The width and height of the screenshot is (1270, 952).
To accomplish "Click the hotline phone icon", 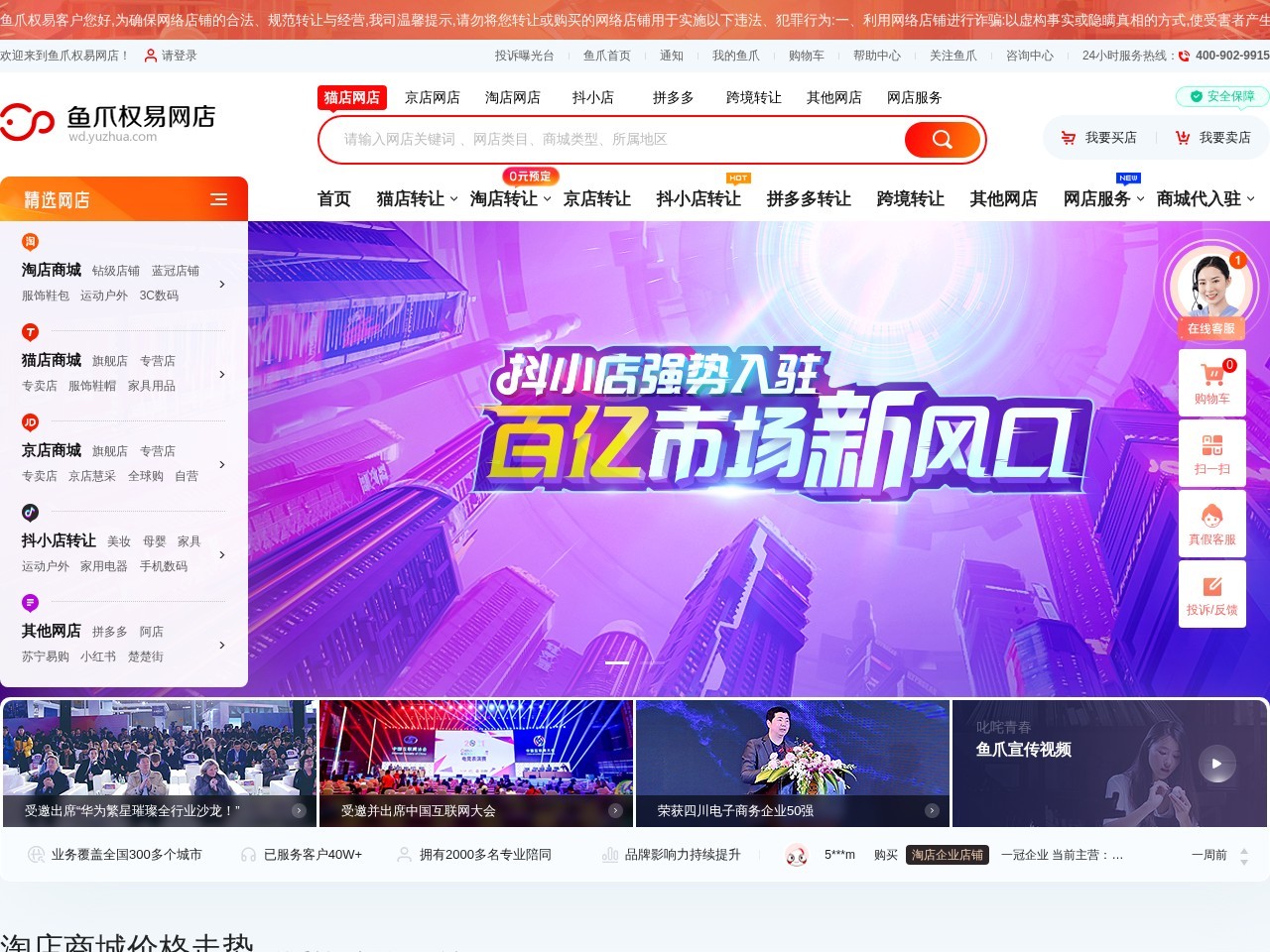I will pyautogui.click(x=1185, y=57).
